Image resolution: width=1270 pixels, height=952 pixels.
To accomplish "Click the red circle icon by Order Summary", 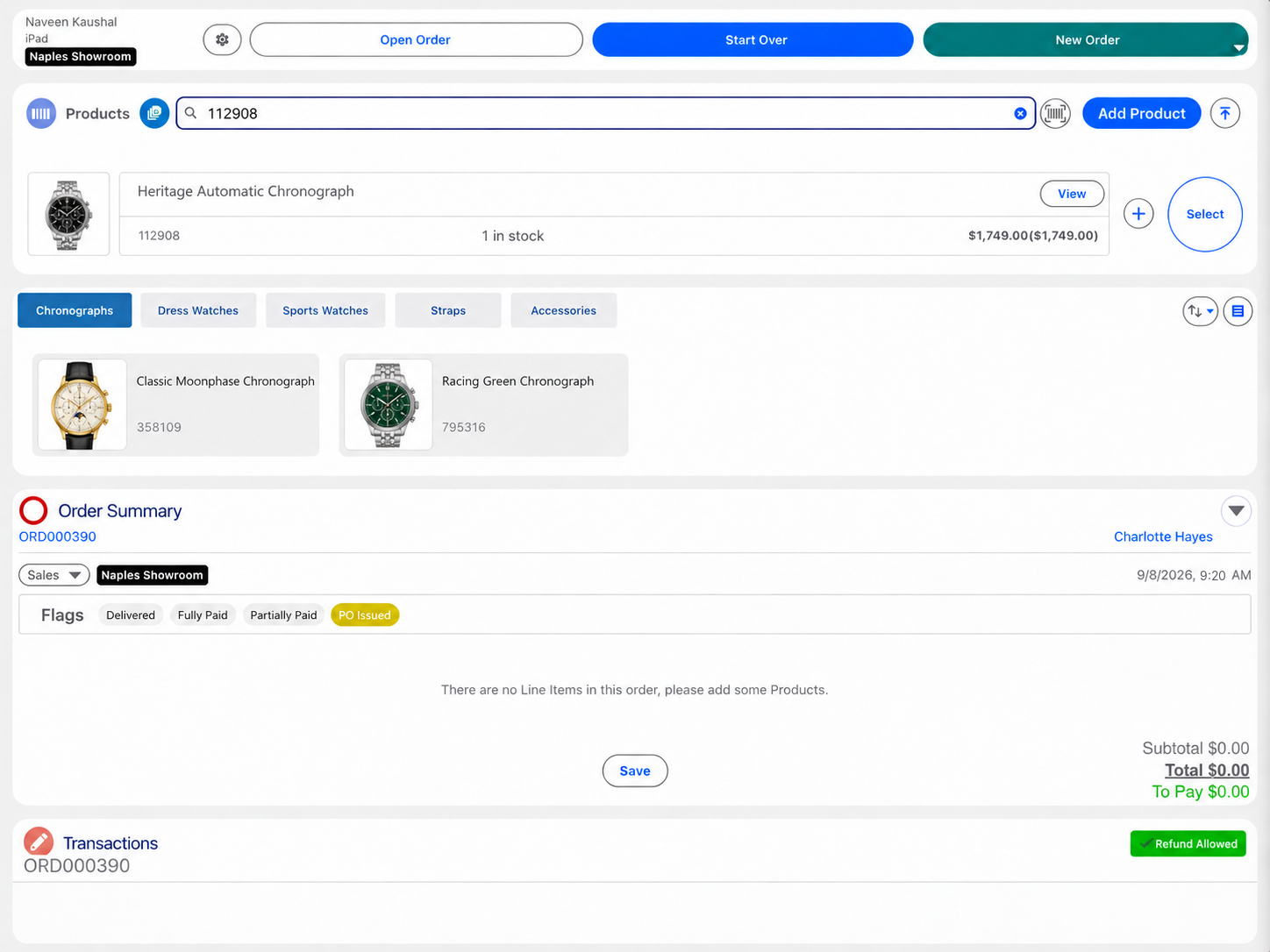I will (33, 510).
